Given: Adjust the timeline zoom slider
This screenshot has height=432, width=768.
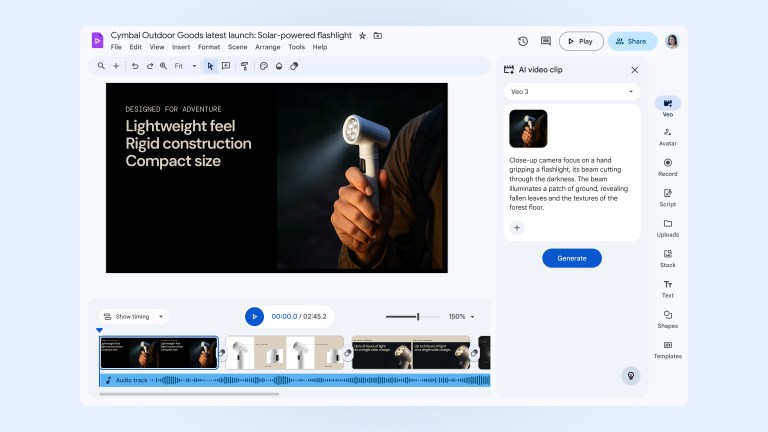Looking at the screenshot, I should click(417, 316).
